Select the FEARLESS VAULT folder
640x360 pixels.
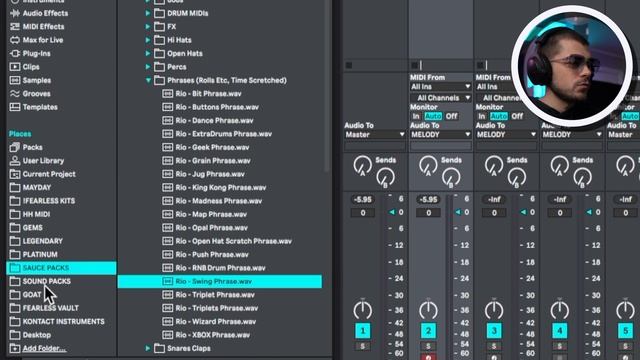click(x=44, y=308)
